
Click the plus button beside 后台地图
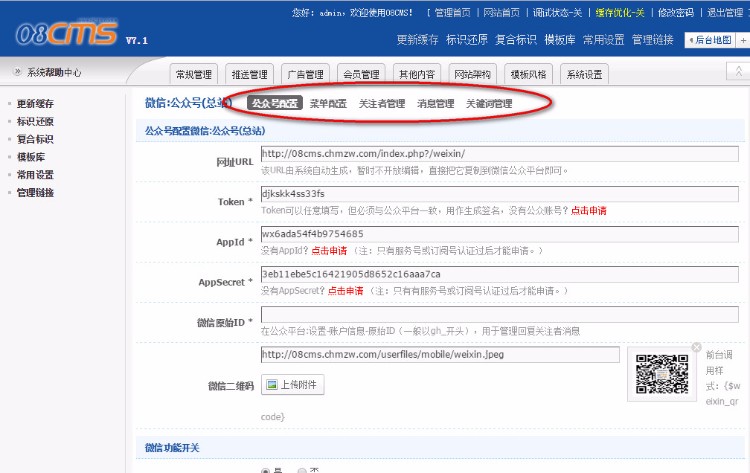pos(743,41)
